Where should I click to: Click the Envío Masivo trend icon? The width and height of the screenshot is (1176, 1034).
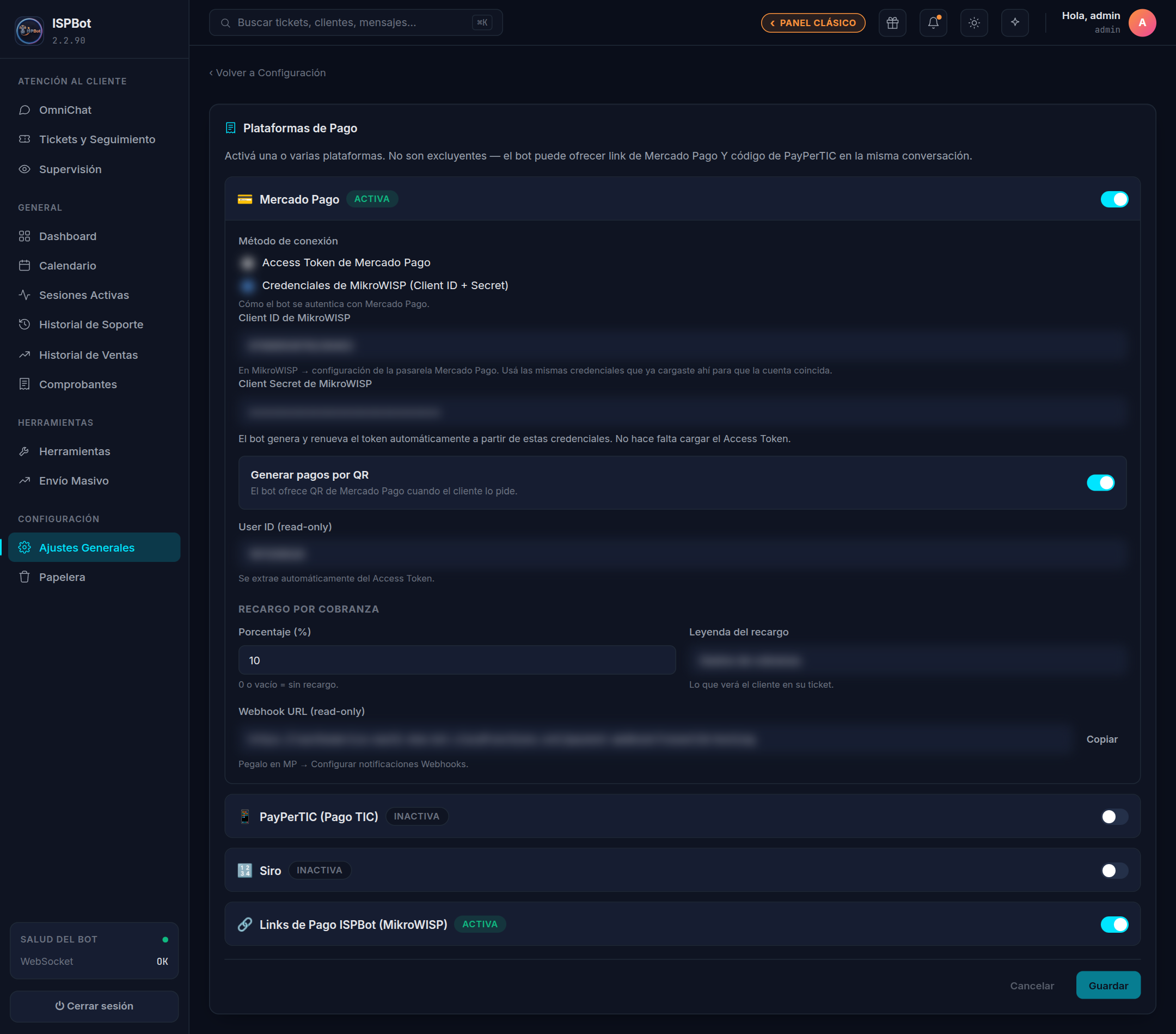point(24,480)
